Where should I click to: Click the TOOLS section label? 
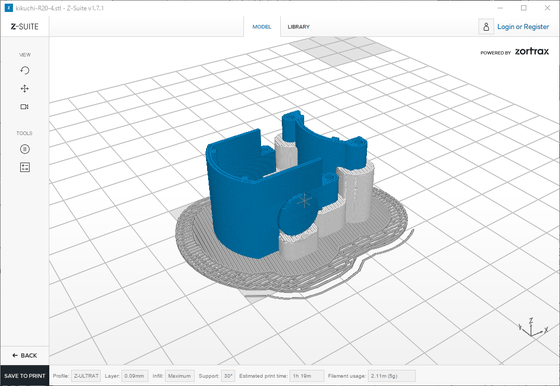click(24, 133)
